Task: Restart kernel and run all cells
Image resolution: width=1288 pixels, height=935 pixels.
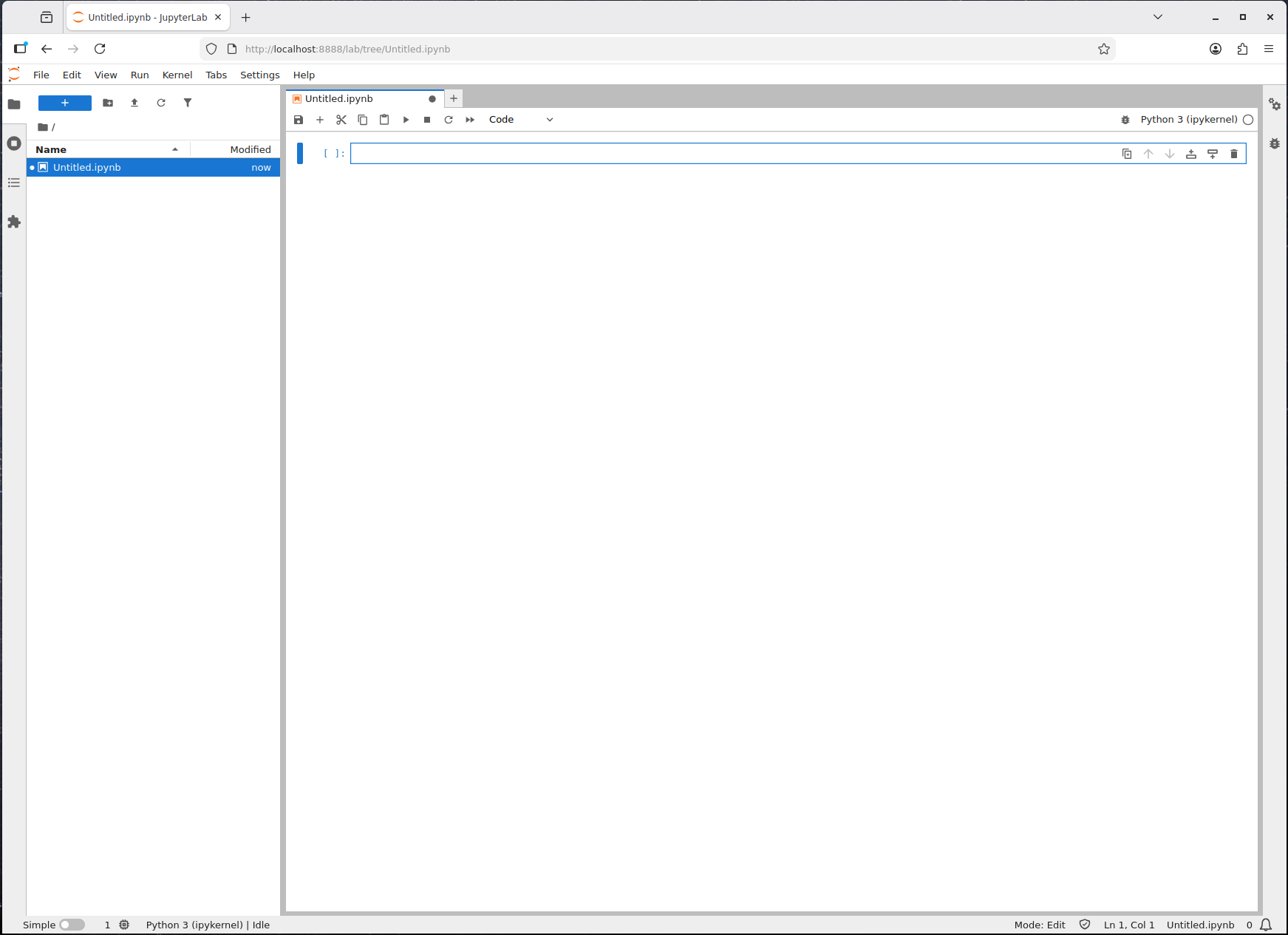Action: click(x=470, y=120)
